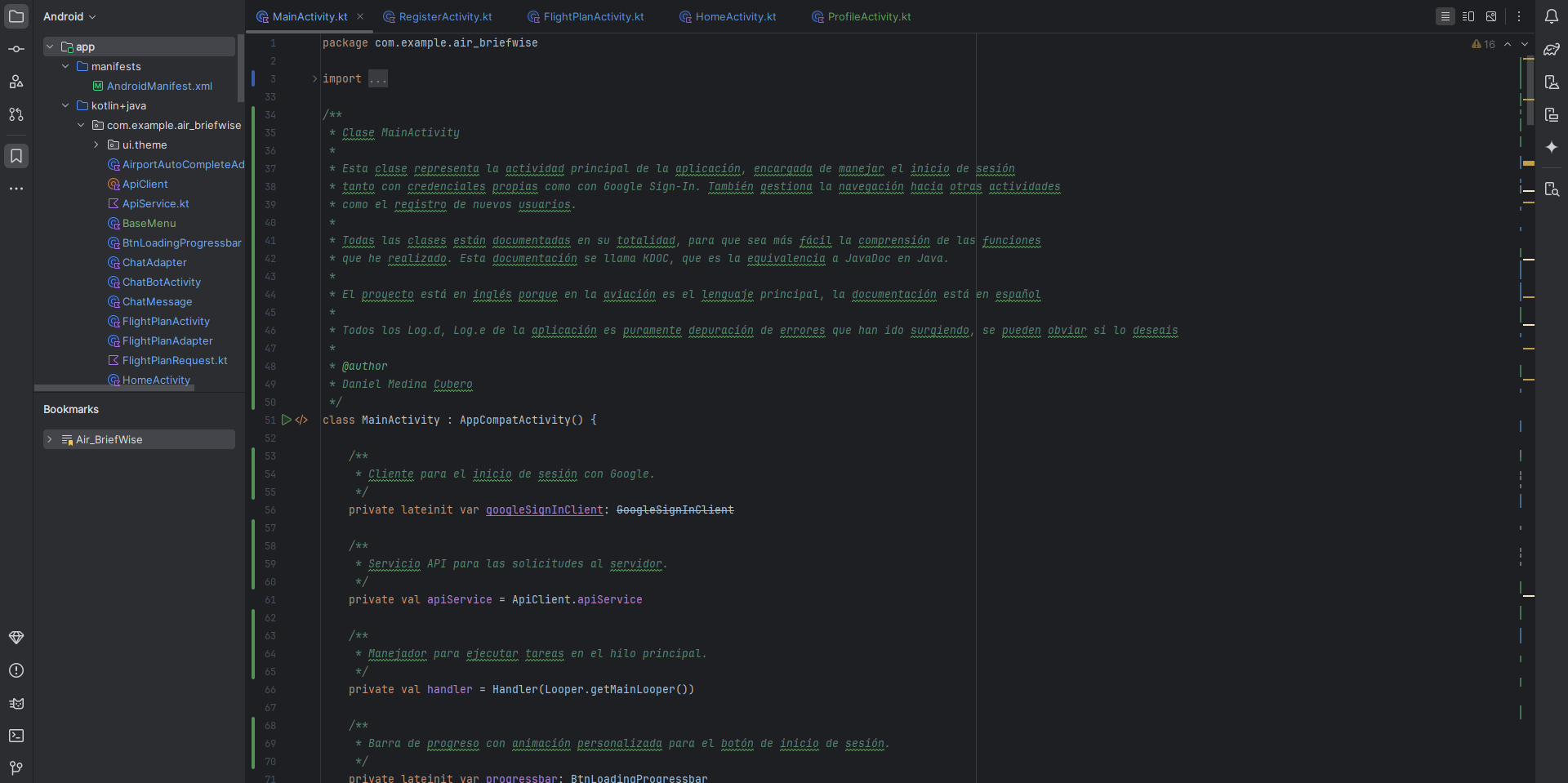1568x783 pixels.
Task: Open the Gemini sparkle assistant icon
Action: click(1552, 147)
